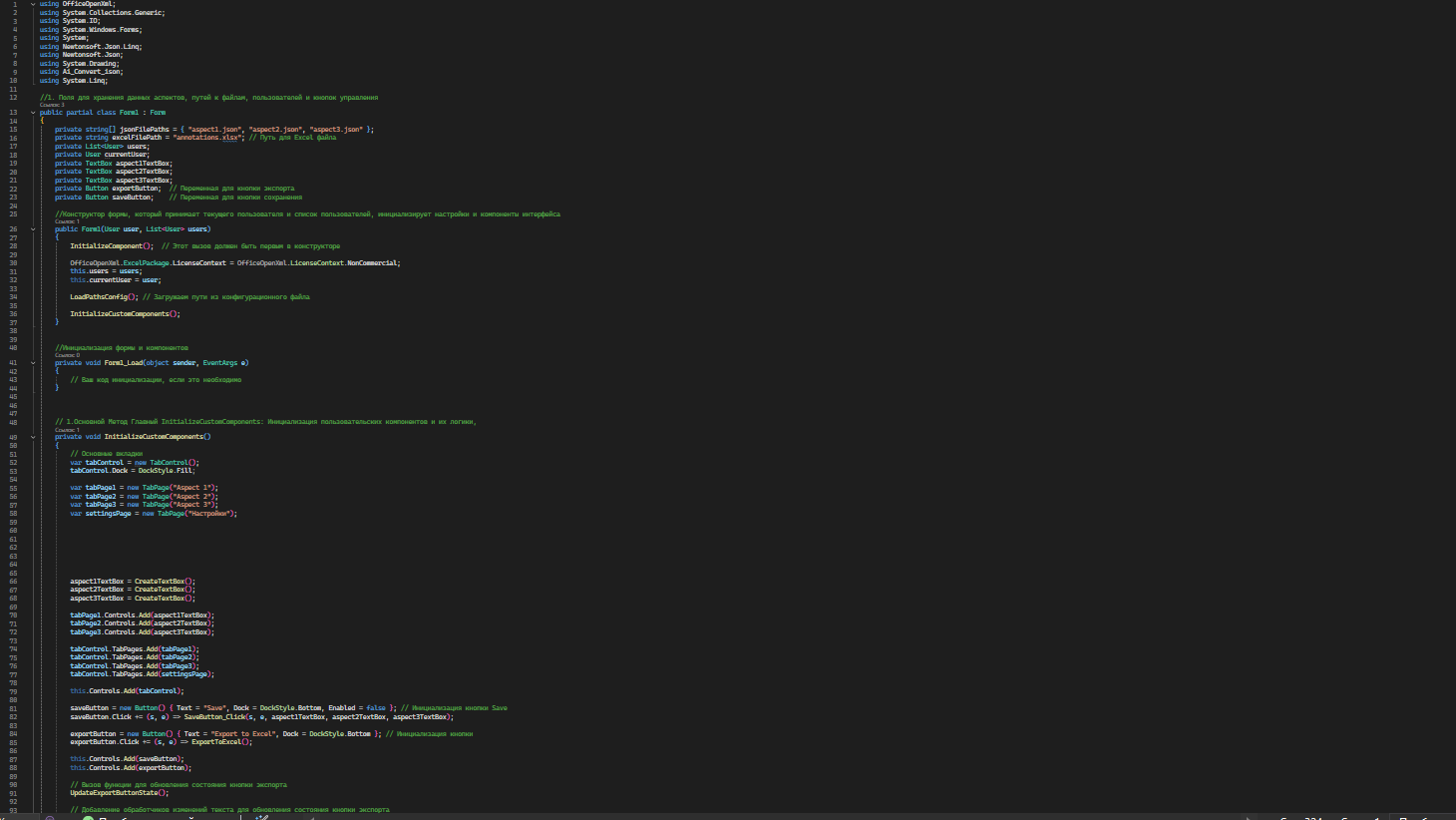The height and width of the screenshot is (820, 1456).
Task: Click 'Controls.Add(exportButton)' on line 88
Action: point(139,768)
